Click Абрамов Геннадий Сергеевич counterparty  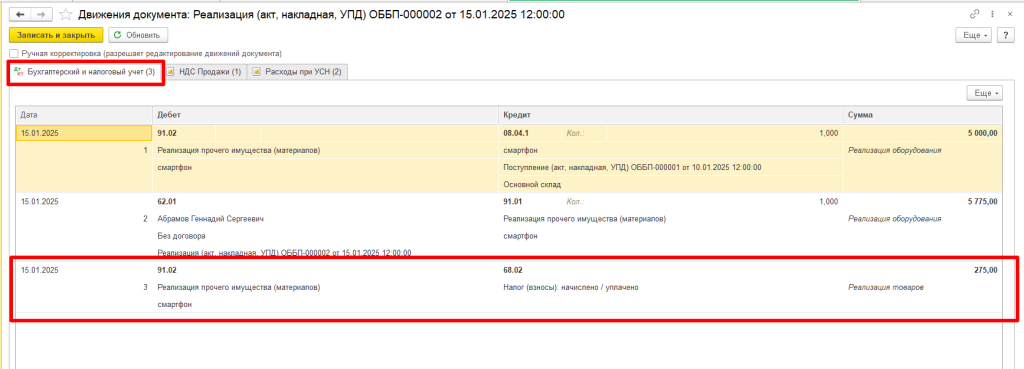point(210,219)
